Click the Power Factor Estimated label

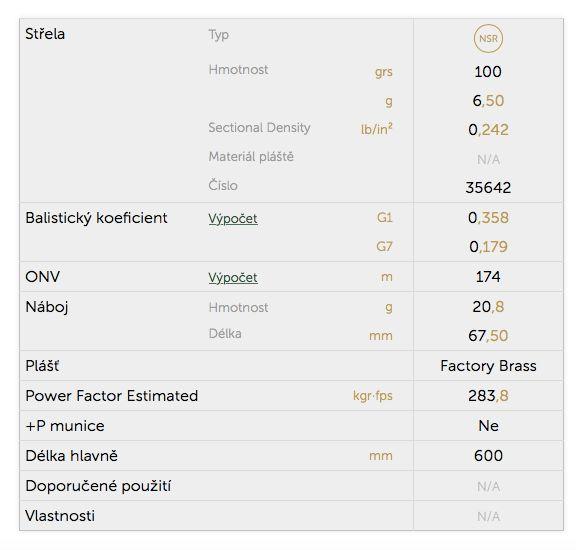[112, 396]
